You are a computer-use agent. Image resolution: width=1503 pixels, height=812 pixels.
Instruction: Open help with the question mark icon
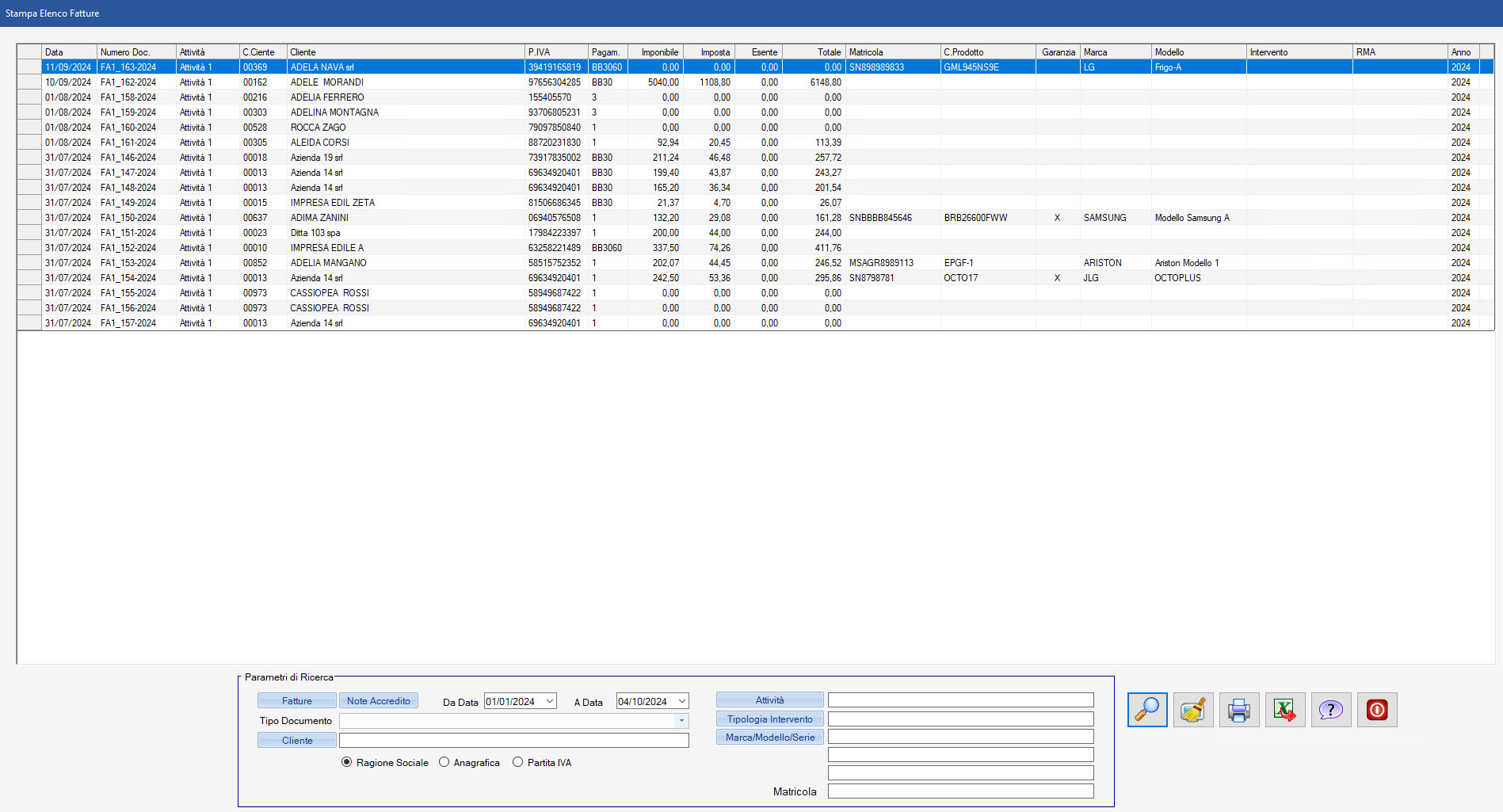[x=1330, y=710]
